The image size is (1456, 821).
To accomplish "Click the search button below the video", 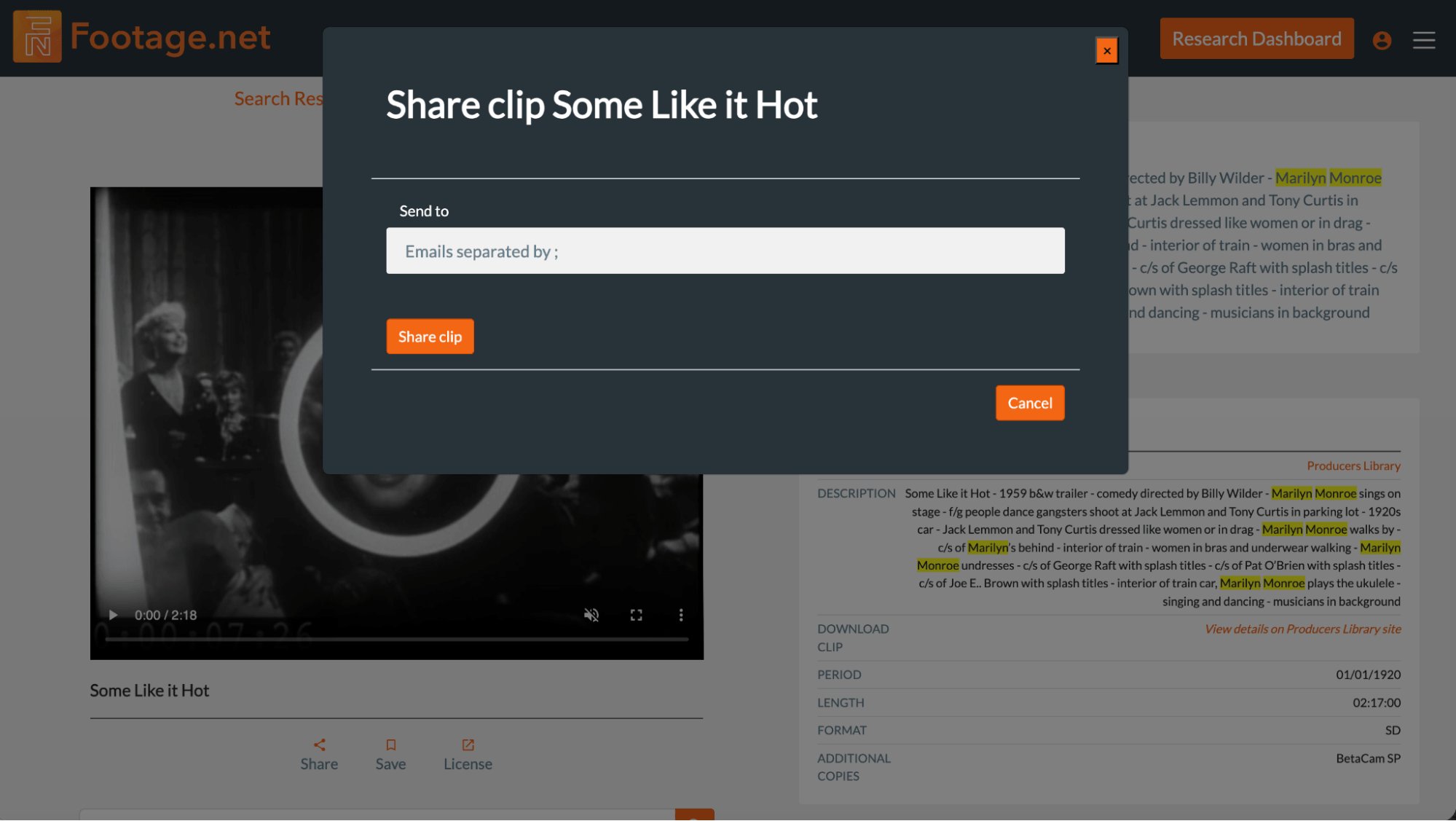I will [694, 815].
